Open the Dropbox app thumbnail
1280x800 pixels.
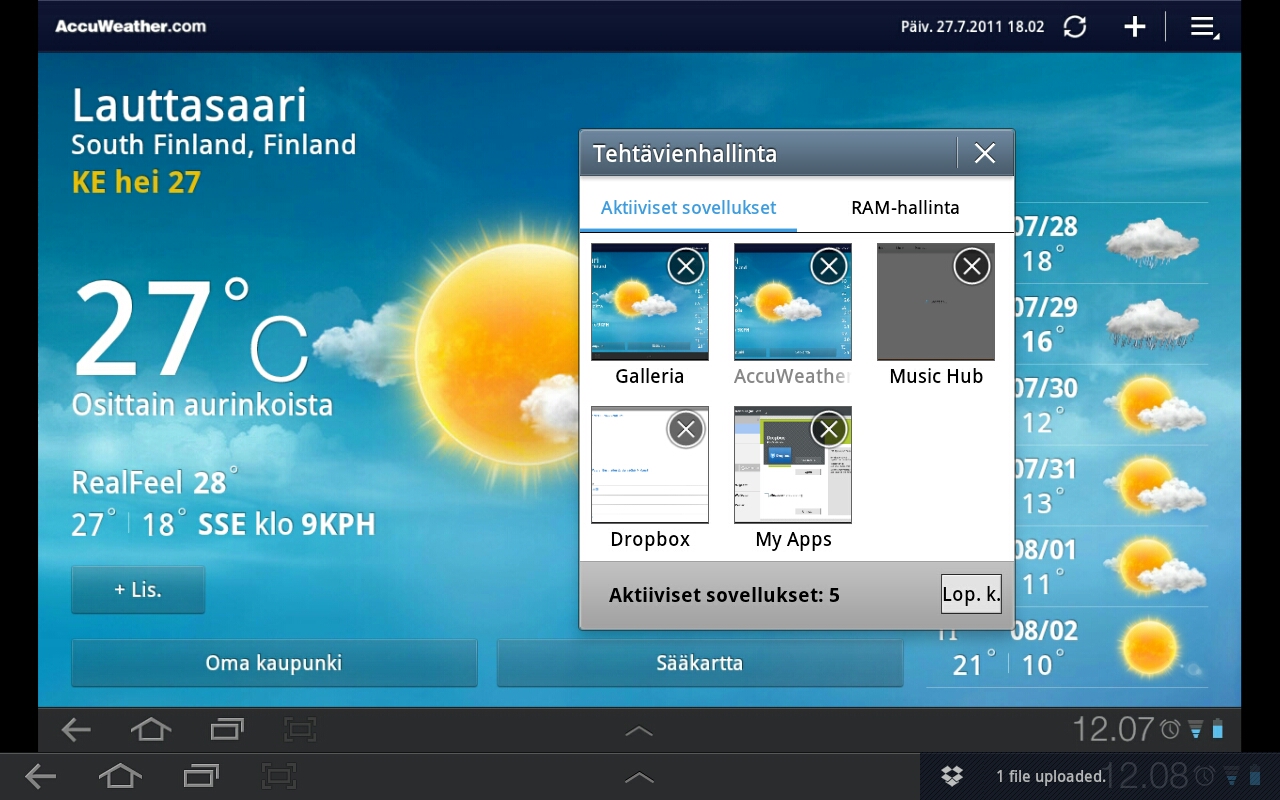pyautogui.click(x=650, y=465)
